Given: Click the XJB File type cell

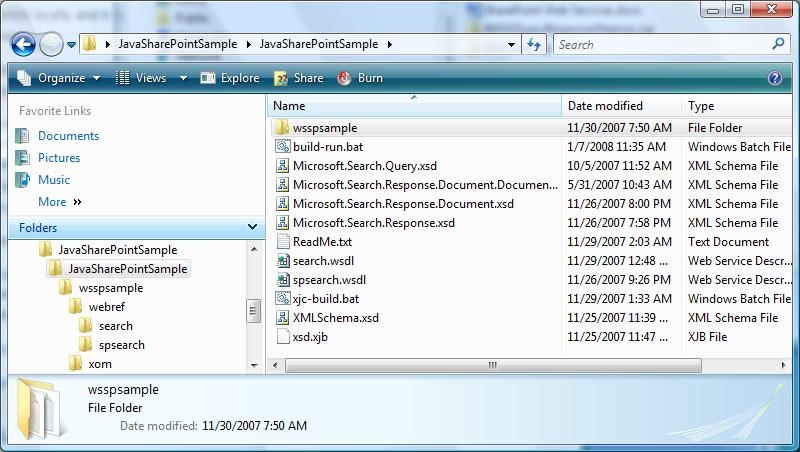Looking at the screenshot, I should (x=707, y=337).
